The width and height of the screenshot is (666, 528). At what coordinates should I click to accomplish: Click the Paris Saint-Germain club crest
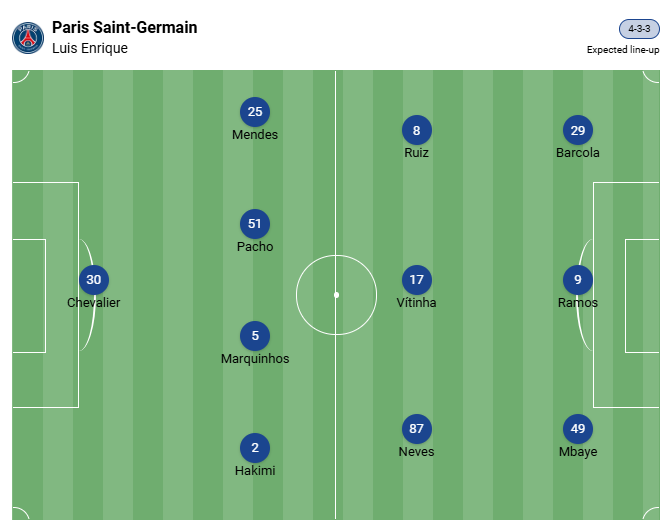coord(27,38)
